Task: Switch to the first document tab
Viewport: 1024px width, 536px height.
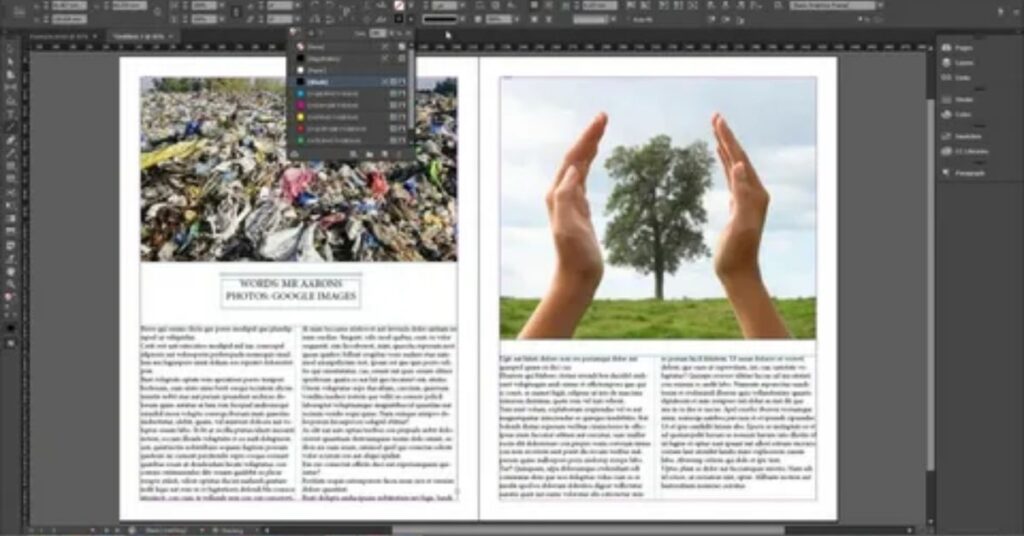Action: tap(62, 37)
